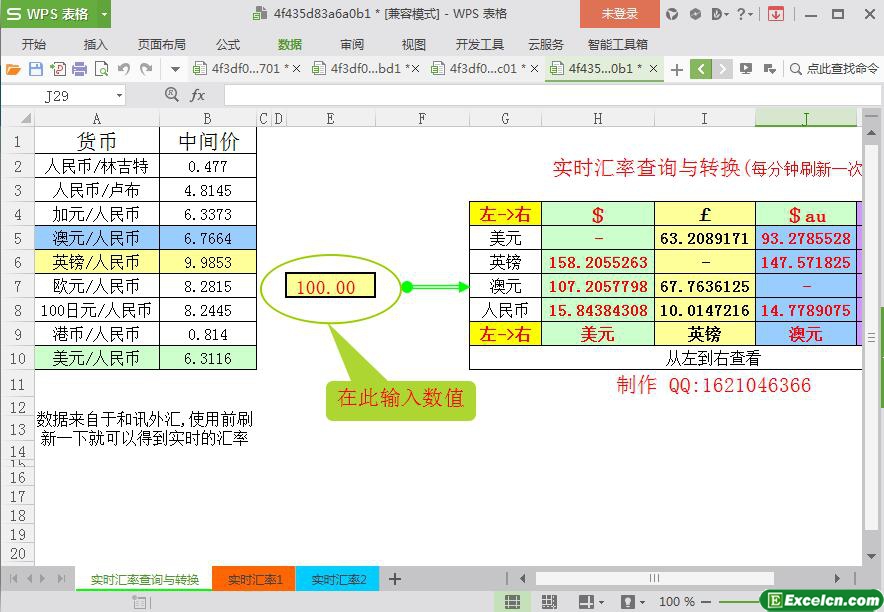Click the command search magnifier box
This screenshot has height=612, width=884.
[x=834, y=69]
